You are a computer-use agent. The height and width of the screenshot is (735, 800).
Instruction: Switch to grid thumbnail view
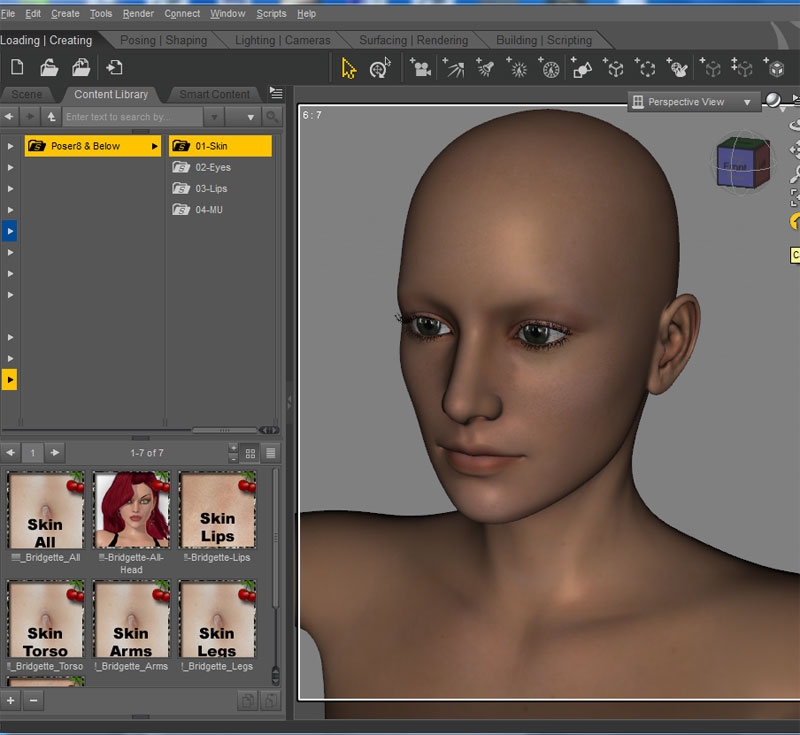coord(250,453)
